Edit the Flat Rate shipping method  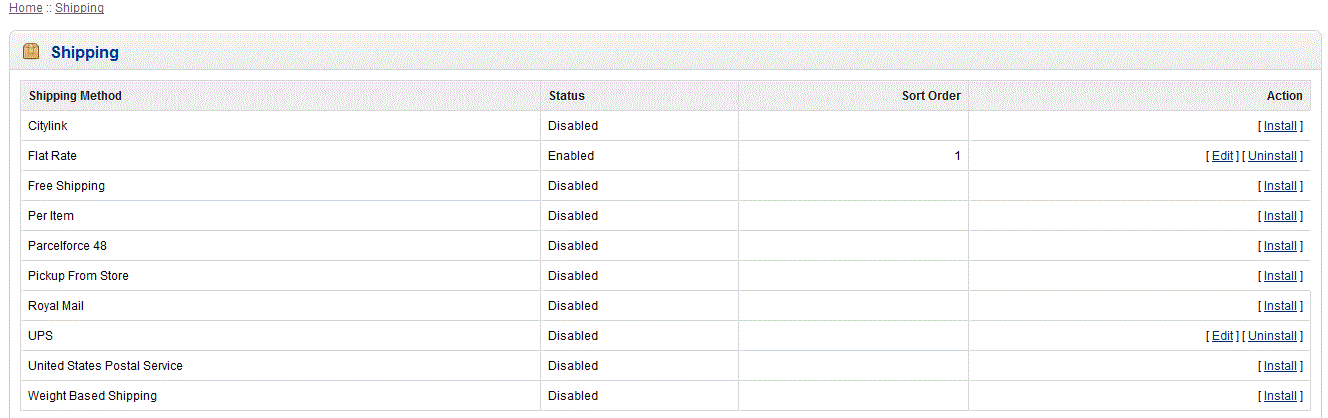tap(1222, 156)
